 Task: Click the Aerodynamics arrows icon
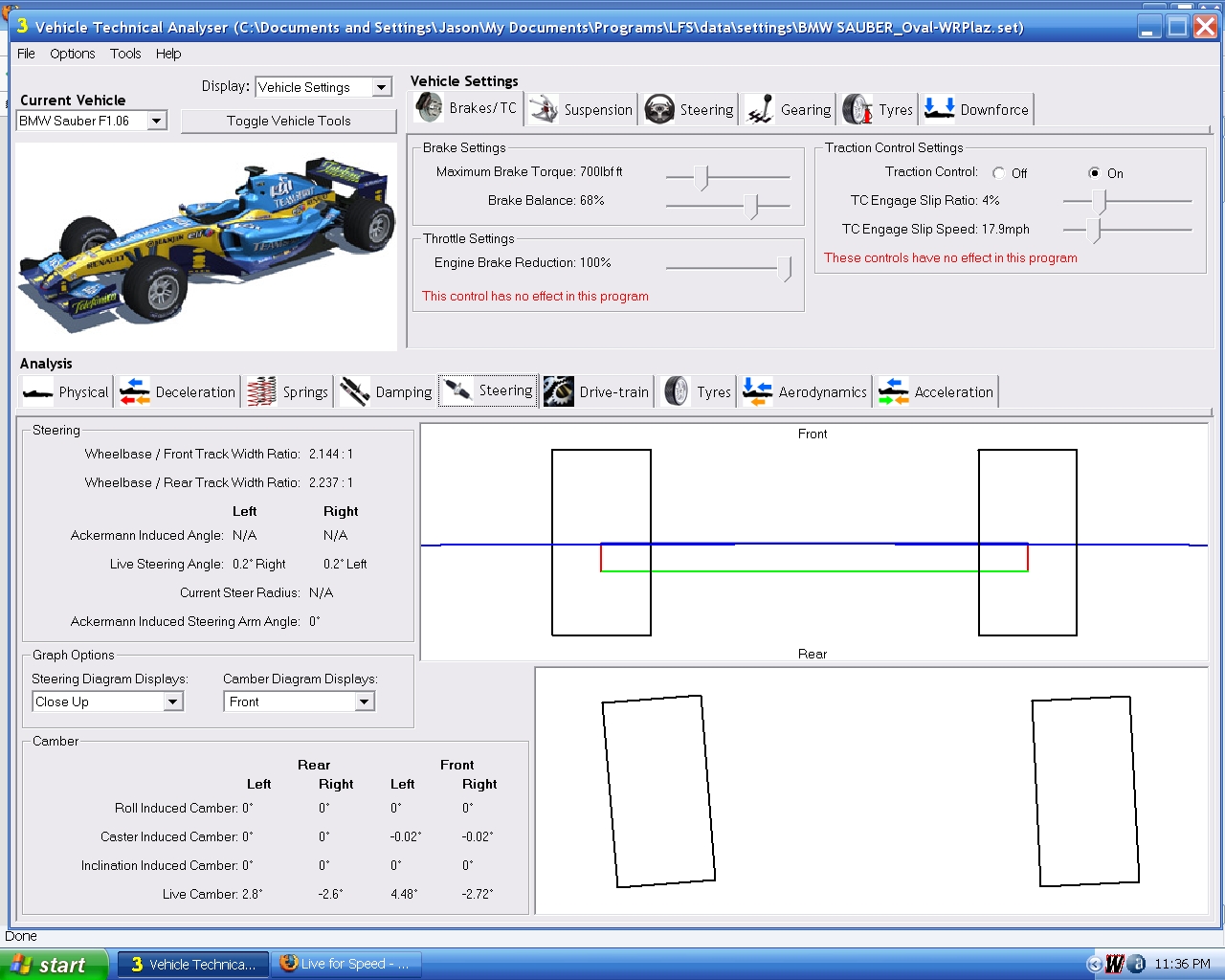pos(758,392)
